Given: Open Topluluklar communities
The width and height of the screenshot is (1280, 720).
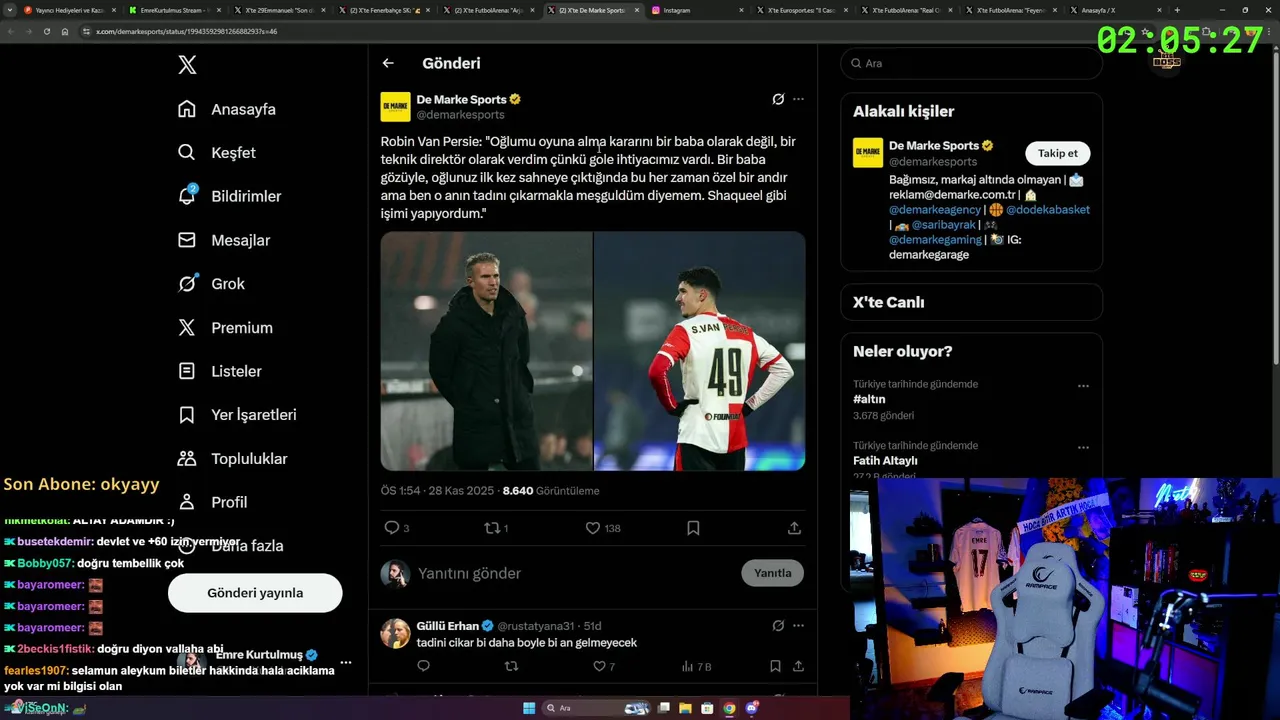Looking at the screenshot, I should click(232, 459).
